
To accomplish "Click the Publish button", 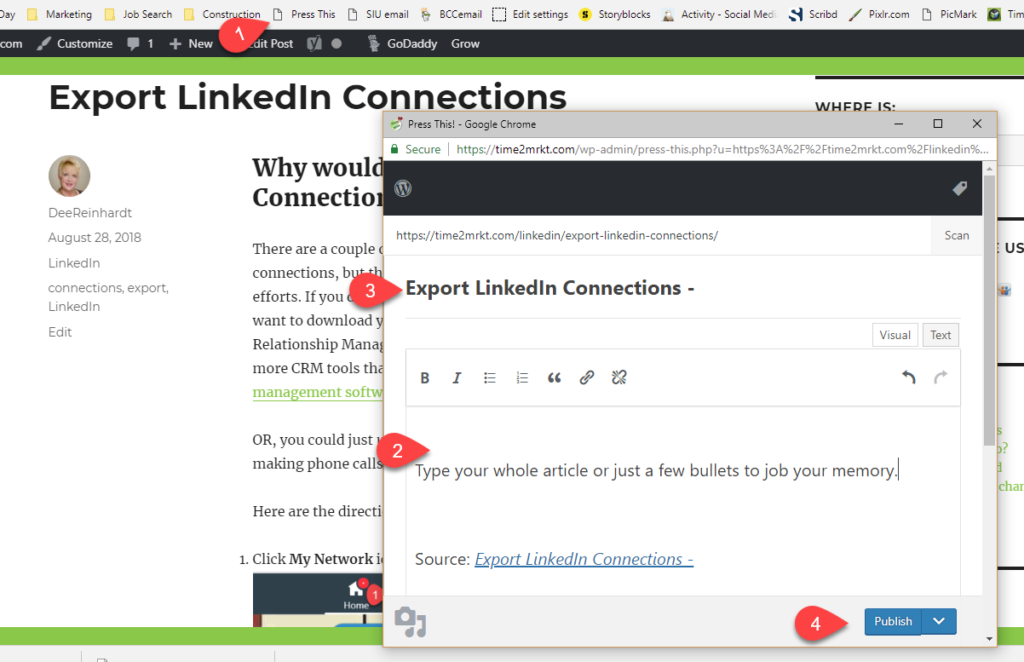I will click(893, 622).
